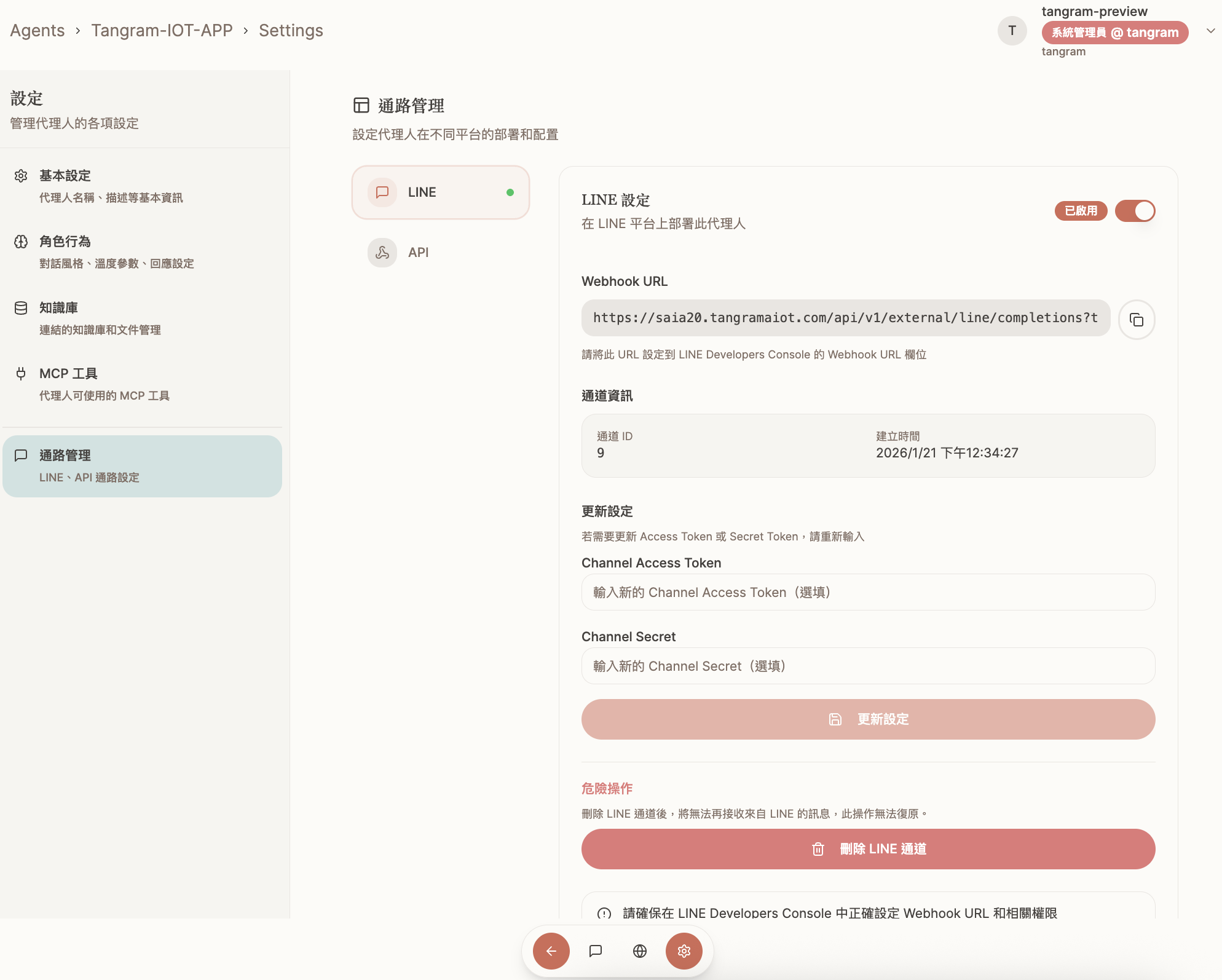Click the 角色行為 brain icon in sidebar
The image size is (1222, 980).
[x=21, y=242]
